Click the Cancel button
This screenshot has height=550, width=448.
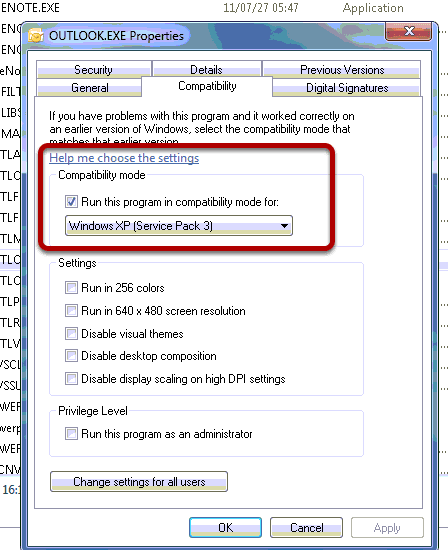pyautogui.click(x=306, y=527)
